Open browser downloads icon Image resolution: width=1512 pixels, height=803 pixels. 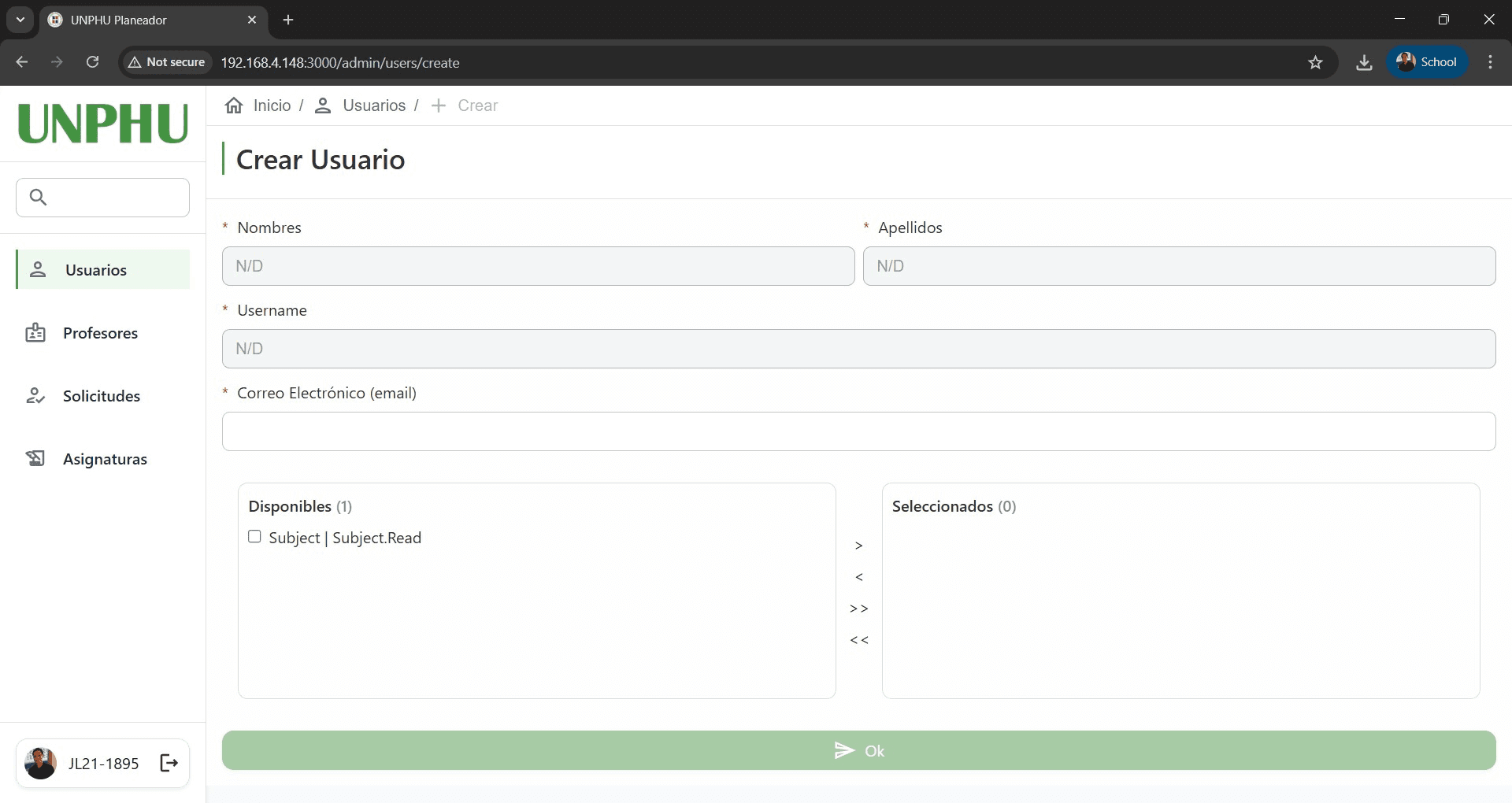(x=1364, y=62)
